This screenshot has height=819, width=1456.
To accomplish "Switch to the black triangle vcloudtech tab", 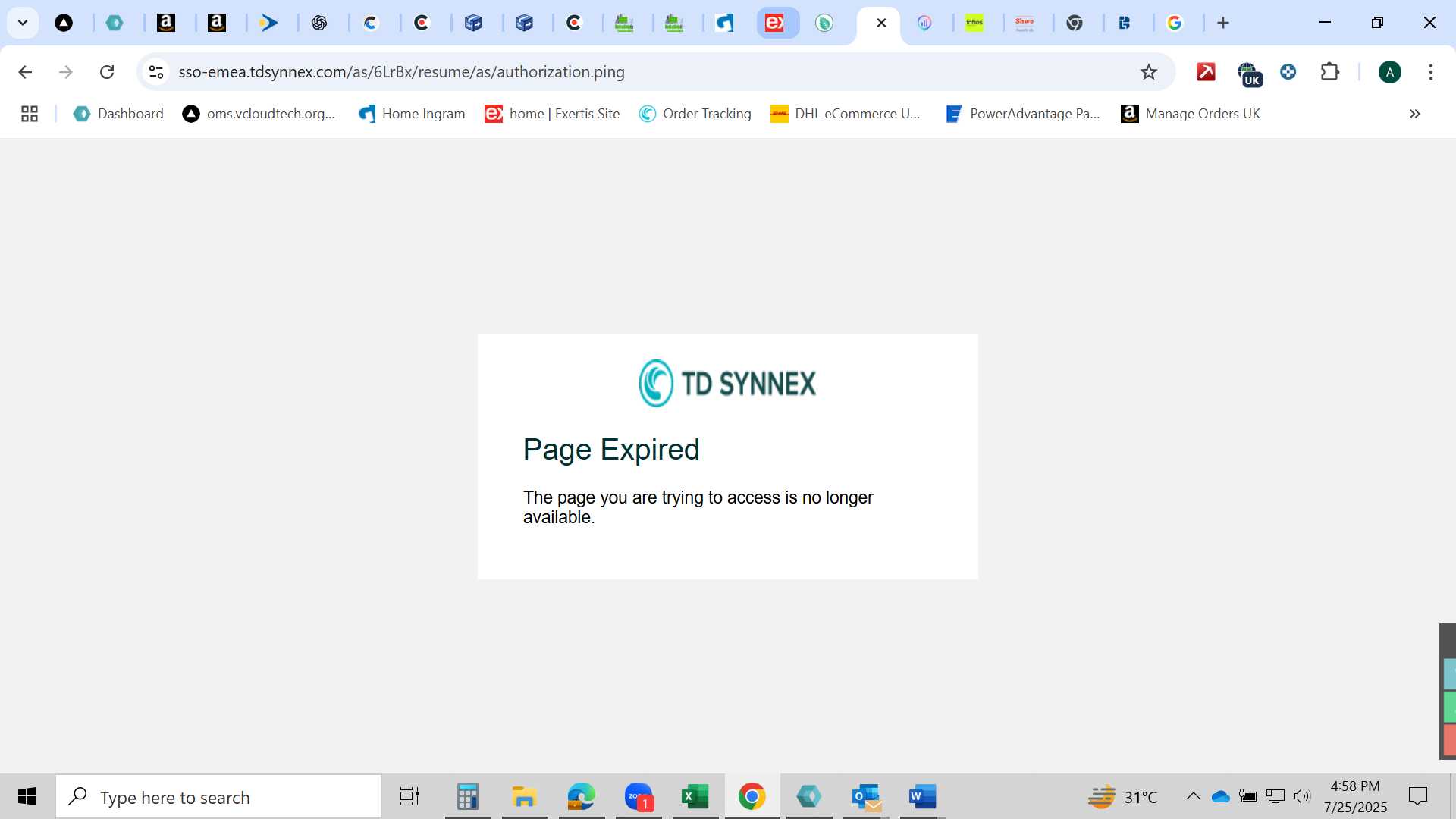I will coord(64,23).
